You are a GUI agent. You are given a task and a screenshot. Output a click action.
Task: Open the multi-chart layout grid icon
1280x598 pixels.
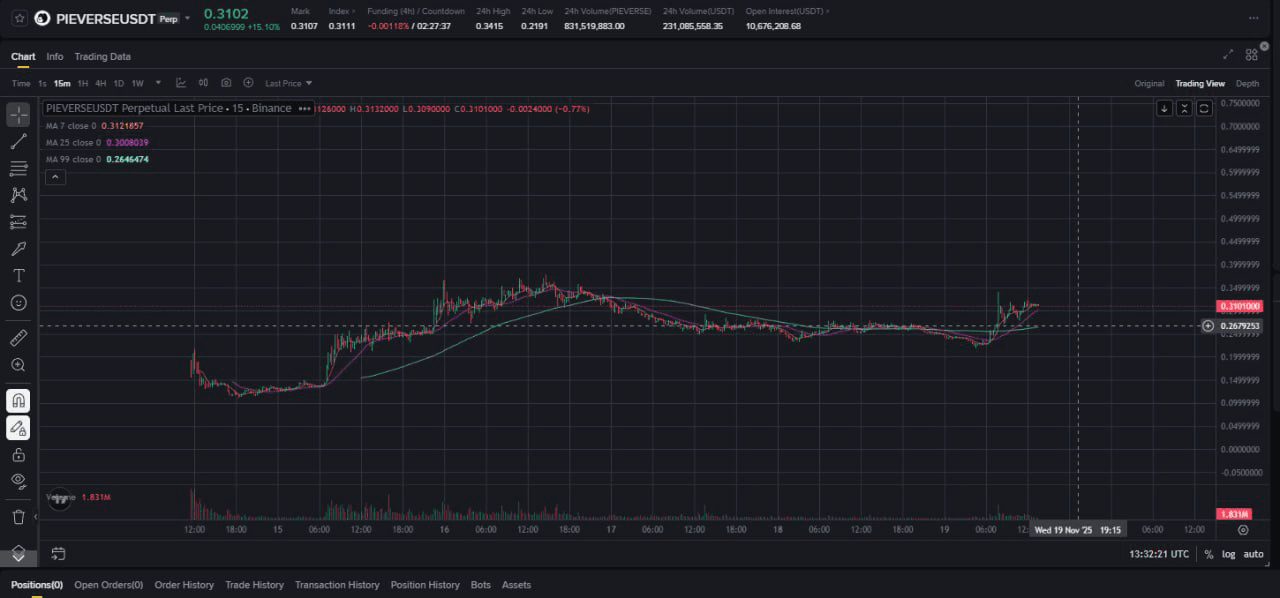(1250, 55)
